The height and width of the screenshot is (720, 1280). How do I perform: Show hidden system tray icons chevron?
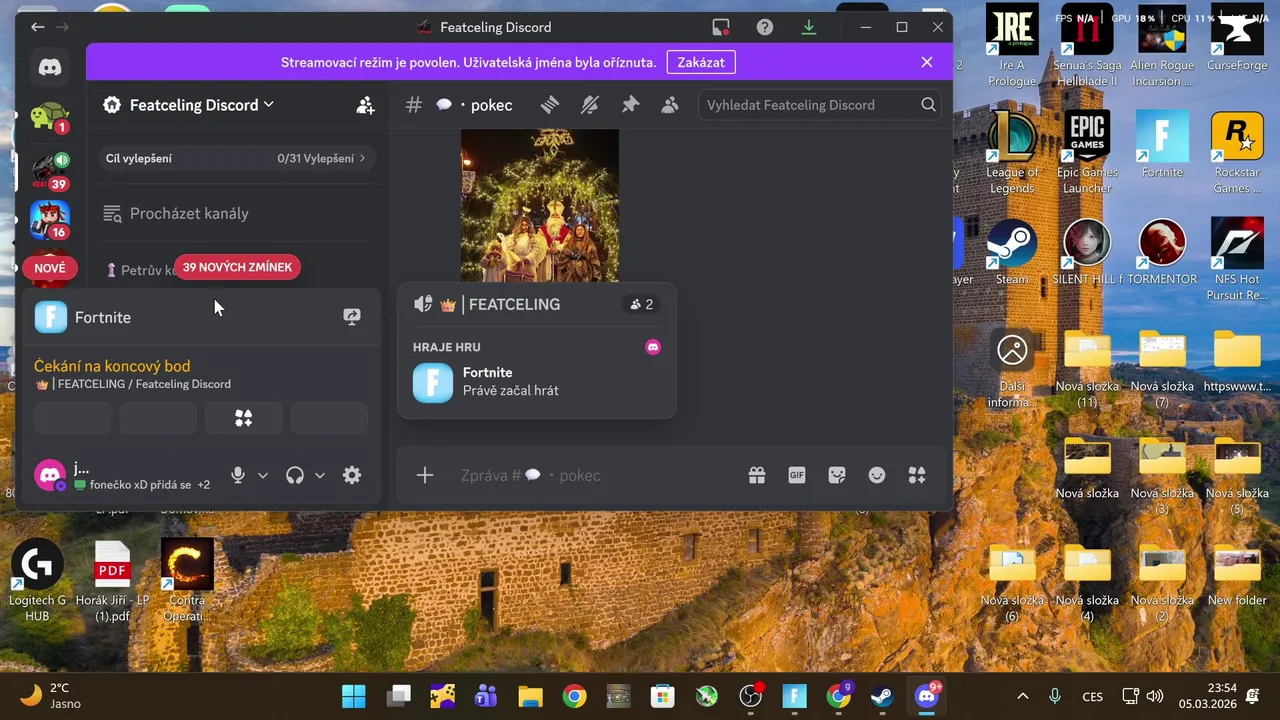(1022, 696)
